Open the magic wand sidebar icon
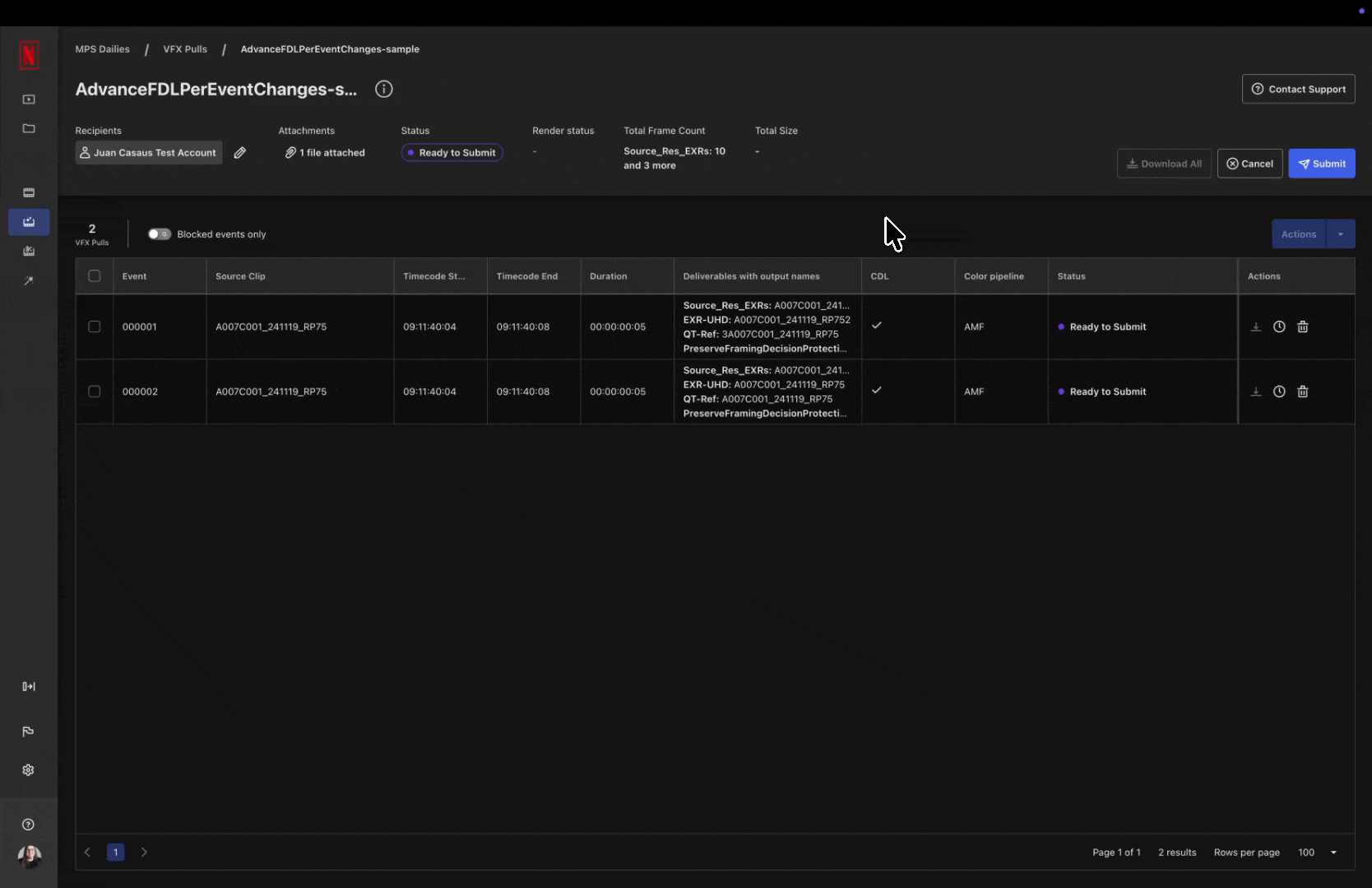The height and width of the screenshot is (888, 1372). click(x=29, y=281)
